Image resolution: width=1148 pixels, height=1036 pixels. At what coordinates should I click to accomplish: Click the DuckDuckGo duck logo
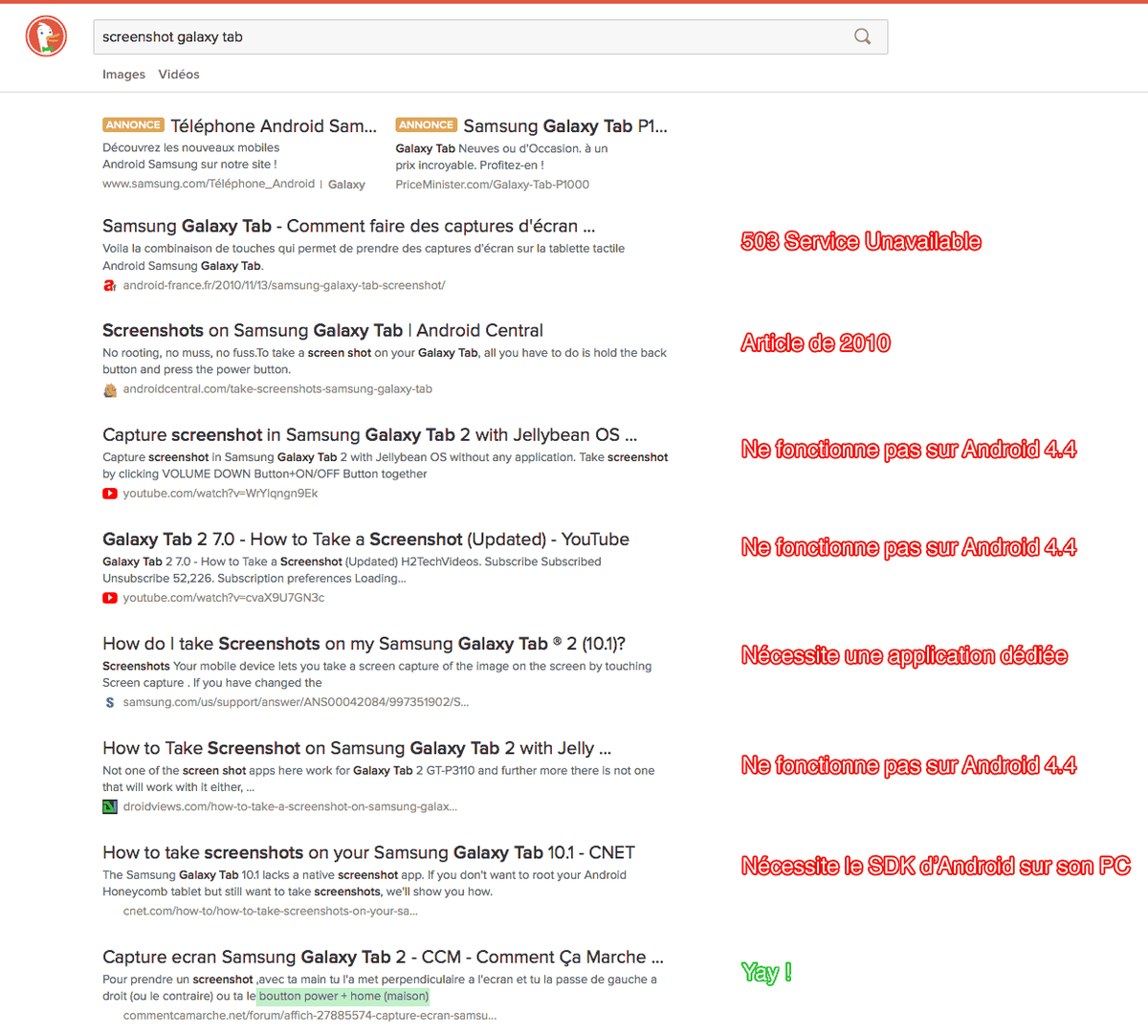(46, 37)
